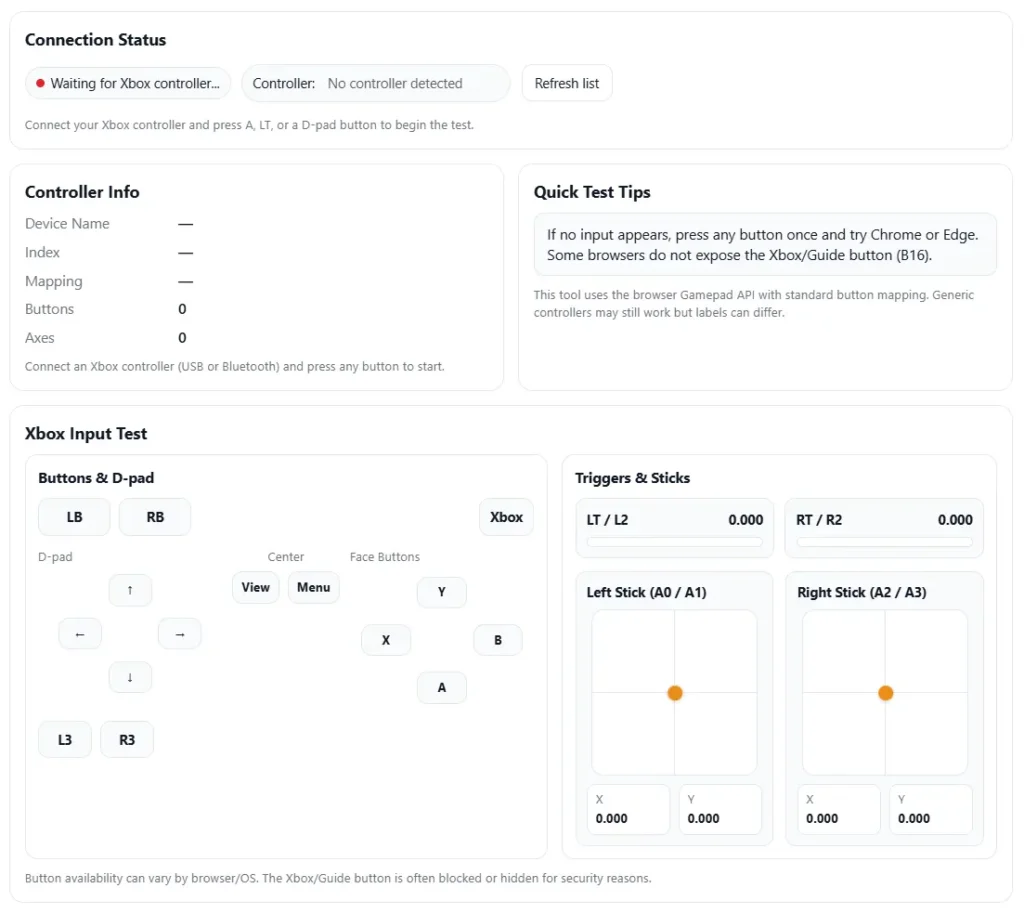This screenshot has width=1024, height=914.
Task: Click the Refresh list button
Action: coord(567,84)
